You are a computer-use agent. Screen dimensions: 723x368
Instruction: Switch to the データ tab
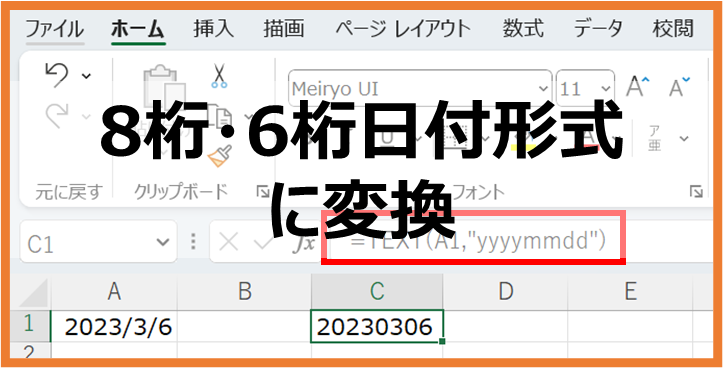(598, 29)
